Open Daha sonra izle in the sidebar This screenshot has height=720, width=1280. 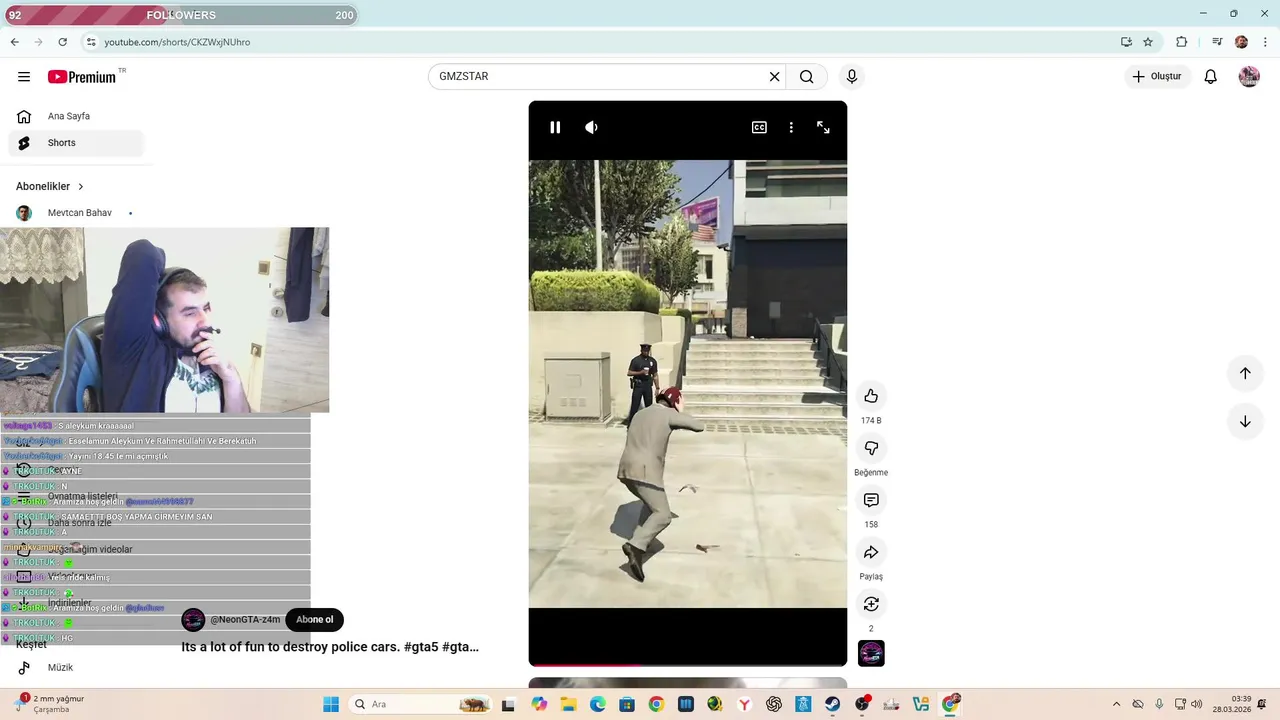coord(79,523)
